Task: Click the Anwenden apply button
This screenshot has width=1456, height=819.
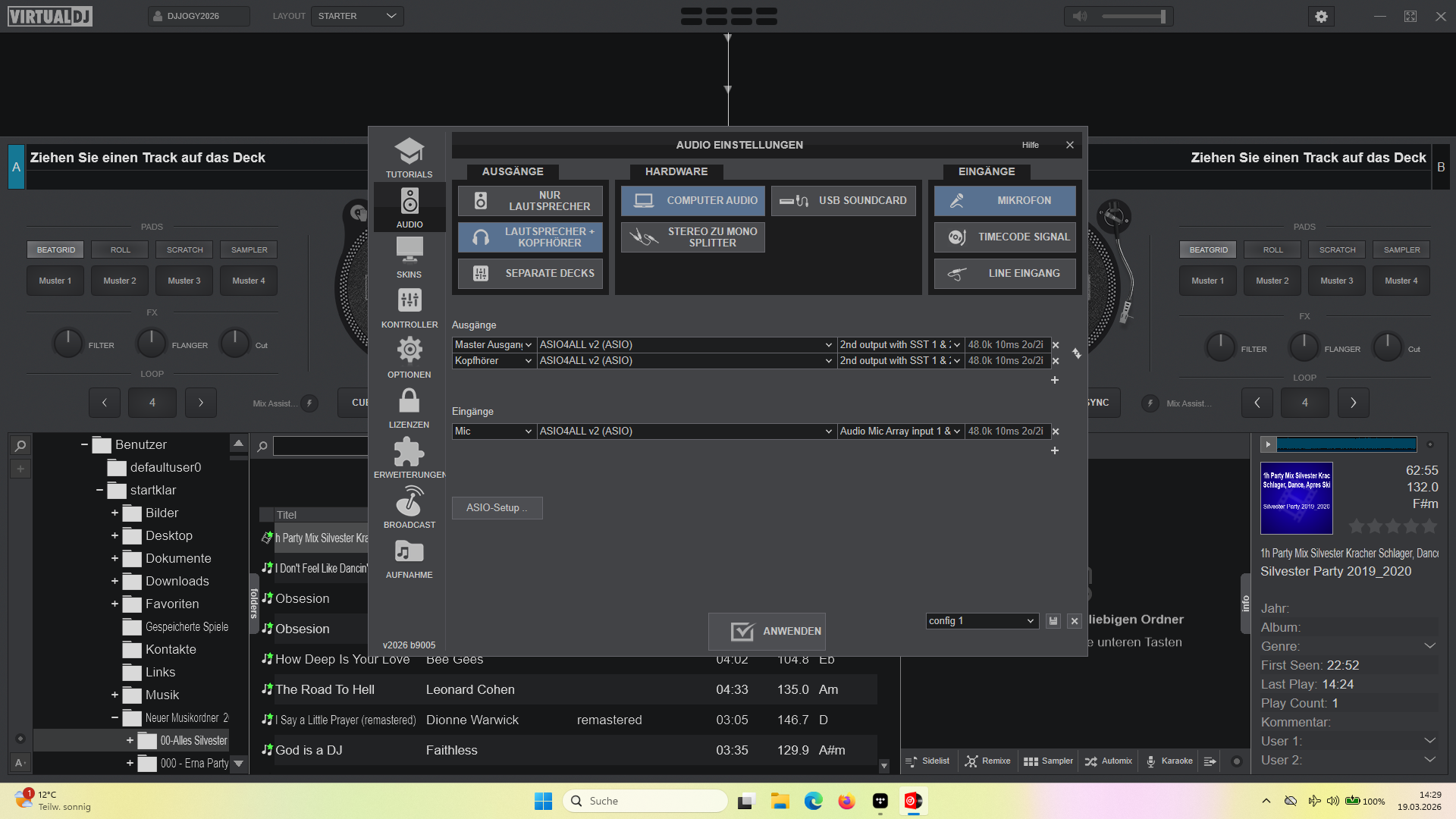Action: [x=767, y=631]
